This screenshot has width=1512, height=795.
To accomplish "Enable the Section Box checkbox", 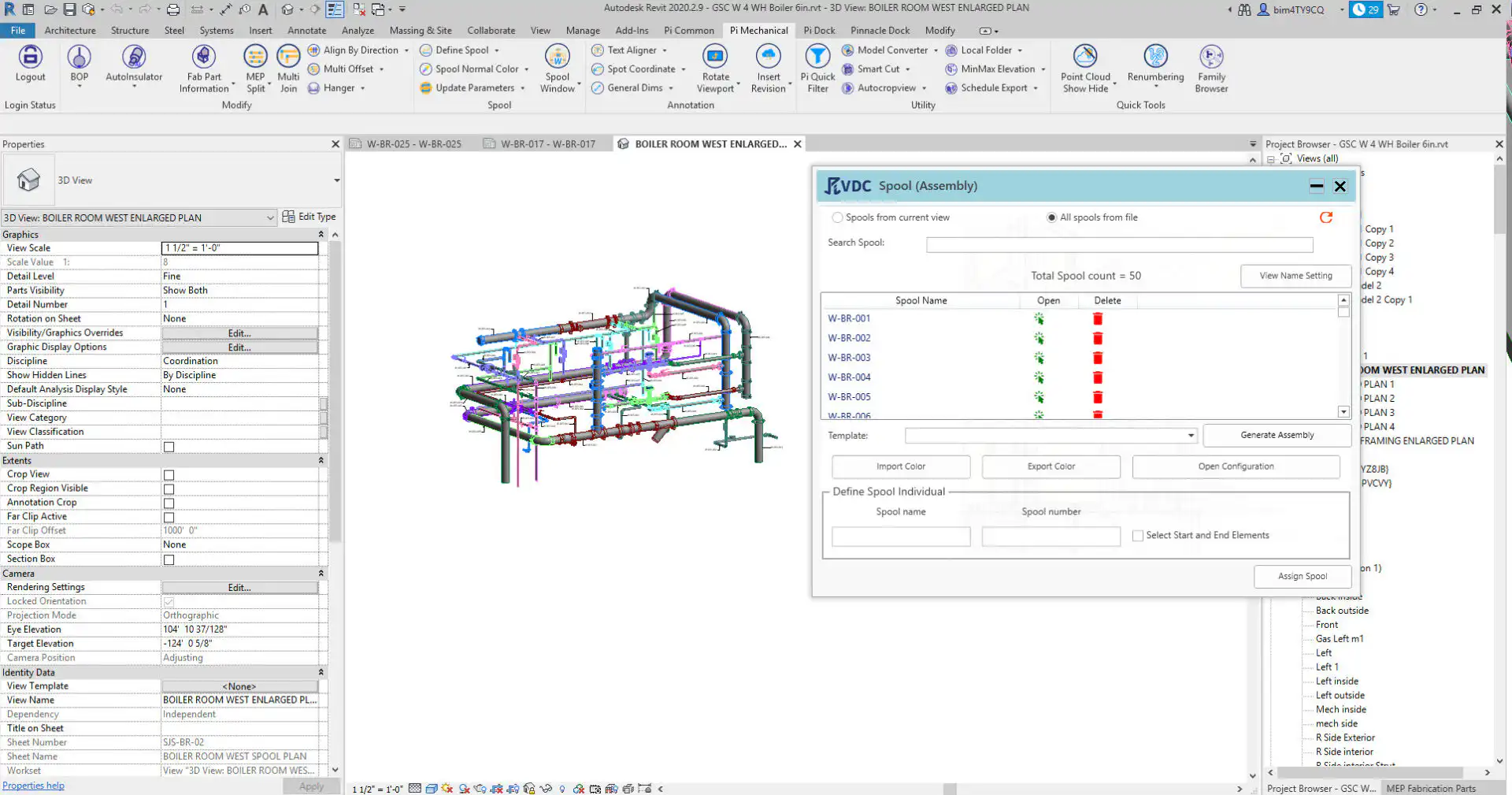I will 169,560.
